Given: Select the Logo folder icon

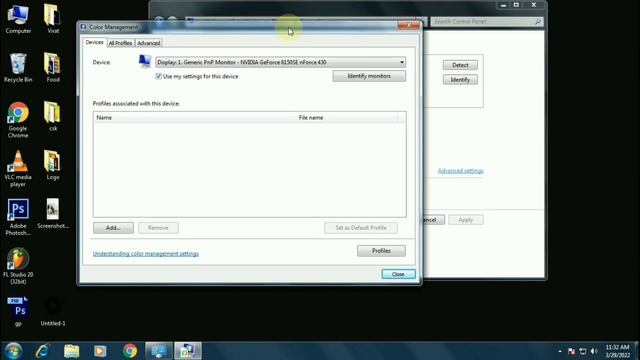Looking at the screenshot, I should tap(53, 165).
